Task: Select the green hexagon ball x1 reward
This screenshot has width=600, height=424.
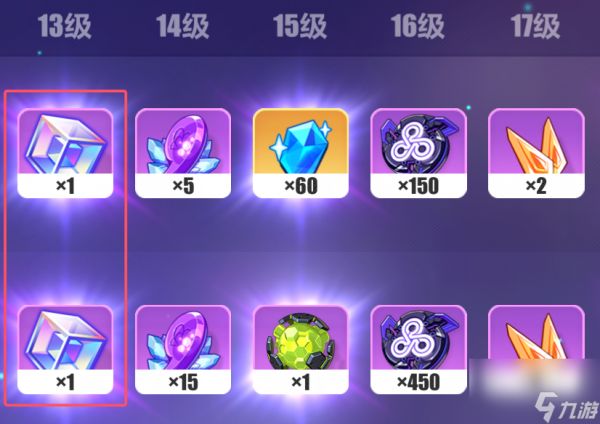Action: pos(301,349)
